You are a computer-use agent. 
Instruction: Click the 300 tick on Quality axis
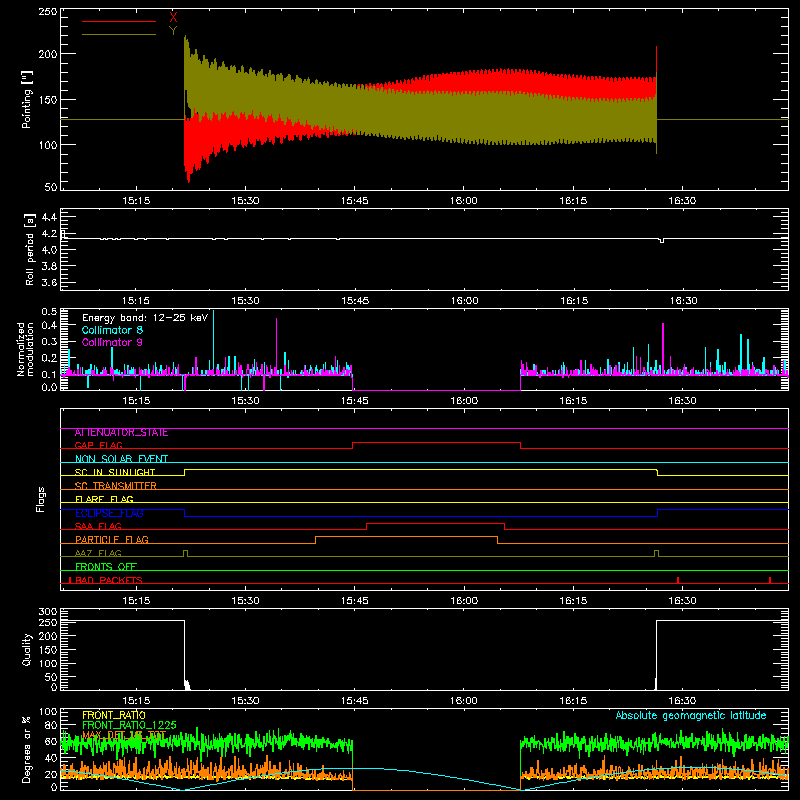pos(48,612)
